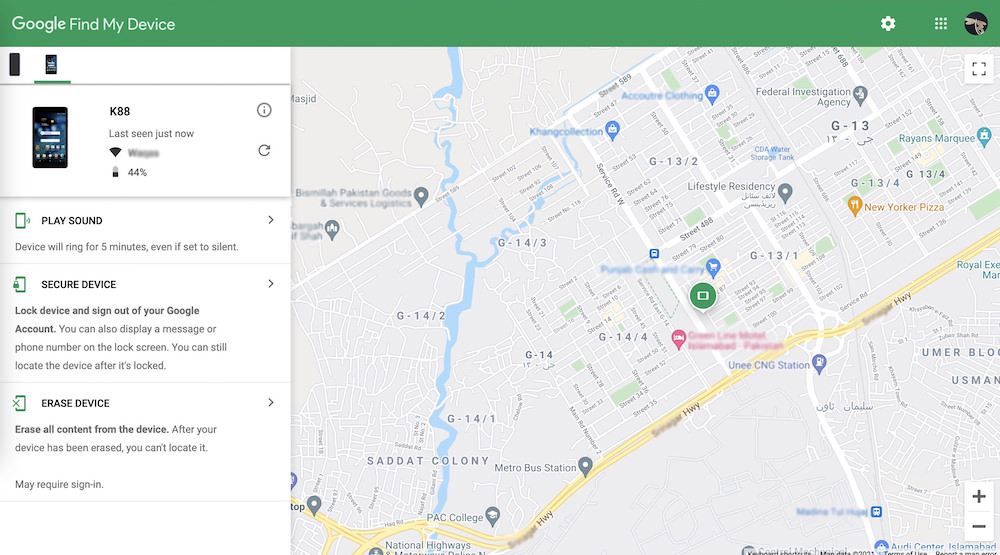Click the Bismillah Pakistan Goods Logistics pin

(421, 196)
